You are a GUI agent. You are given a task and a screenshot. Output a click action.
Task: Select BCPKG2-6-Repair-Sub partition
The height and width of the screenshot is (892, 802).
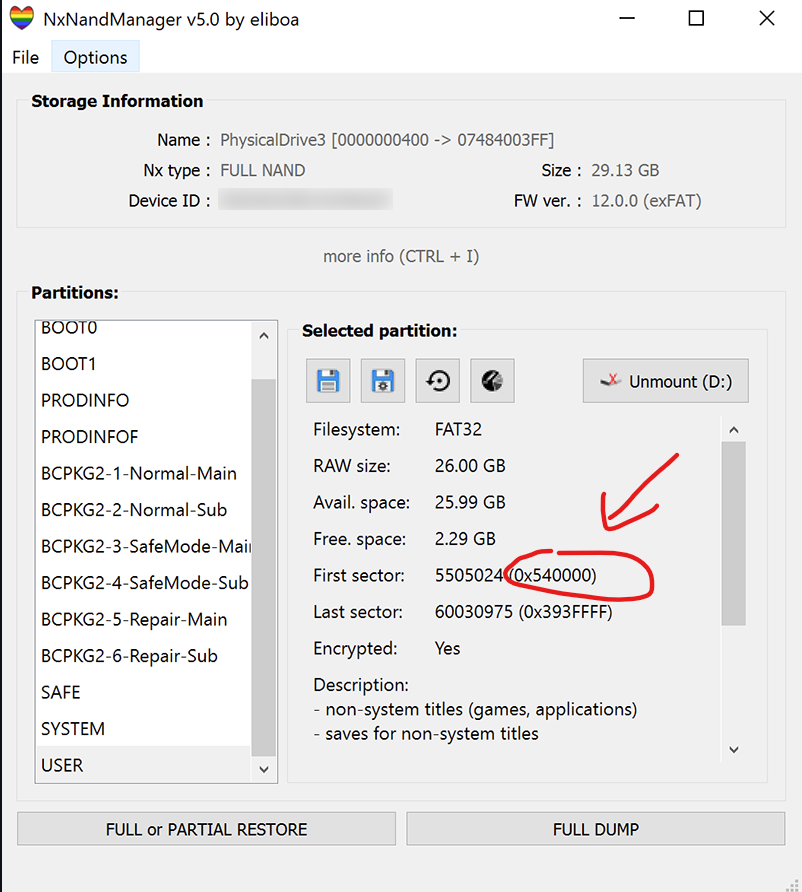pyautogui.click(x=143, y=656)
